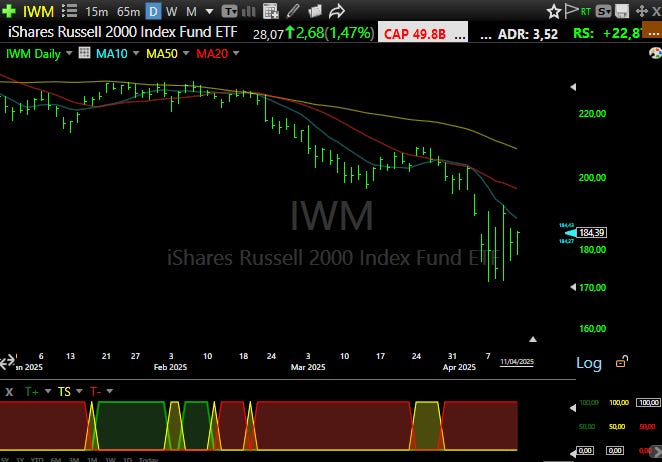This screenshot has width=662, height=462.
Task: Click the boxed 100,00 scale value
Action: tap(648, 402)
